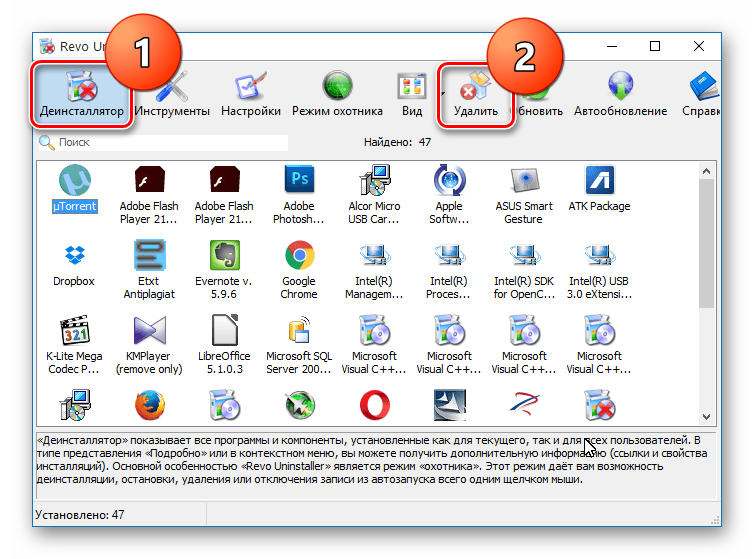Click the scrollbar down arrow
Image resolution: width=754 pixels, height=559 pixels.
click(706, 417)
